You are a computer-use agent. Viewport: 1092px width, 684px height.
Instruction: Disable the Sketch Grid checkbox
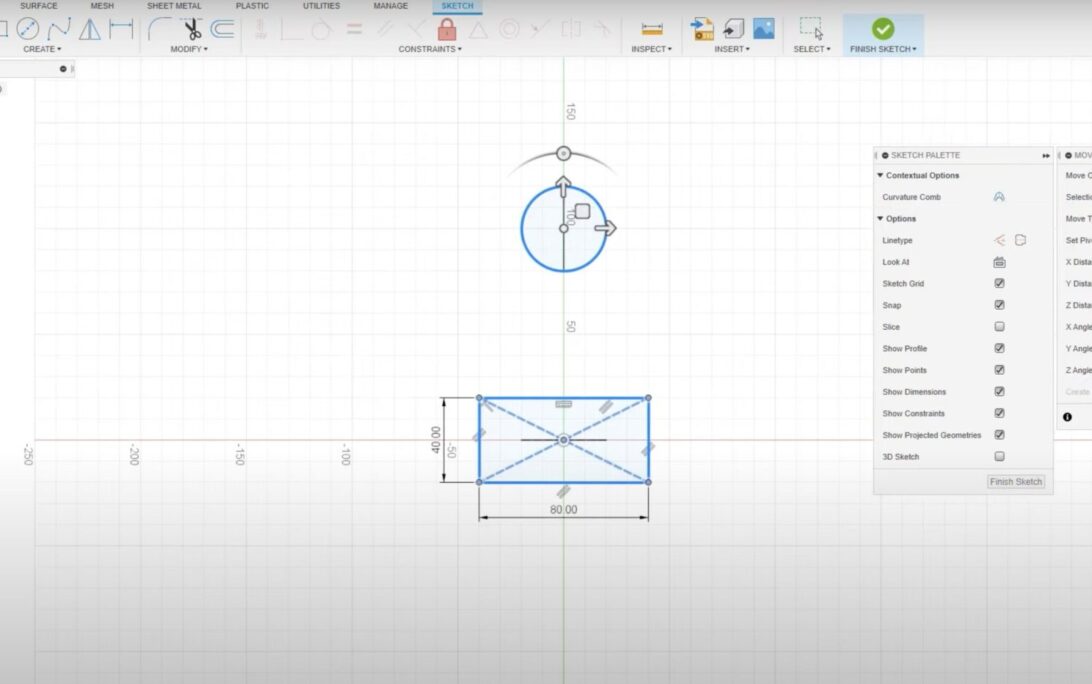[999, 284]
